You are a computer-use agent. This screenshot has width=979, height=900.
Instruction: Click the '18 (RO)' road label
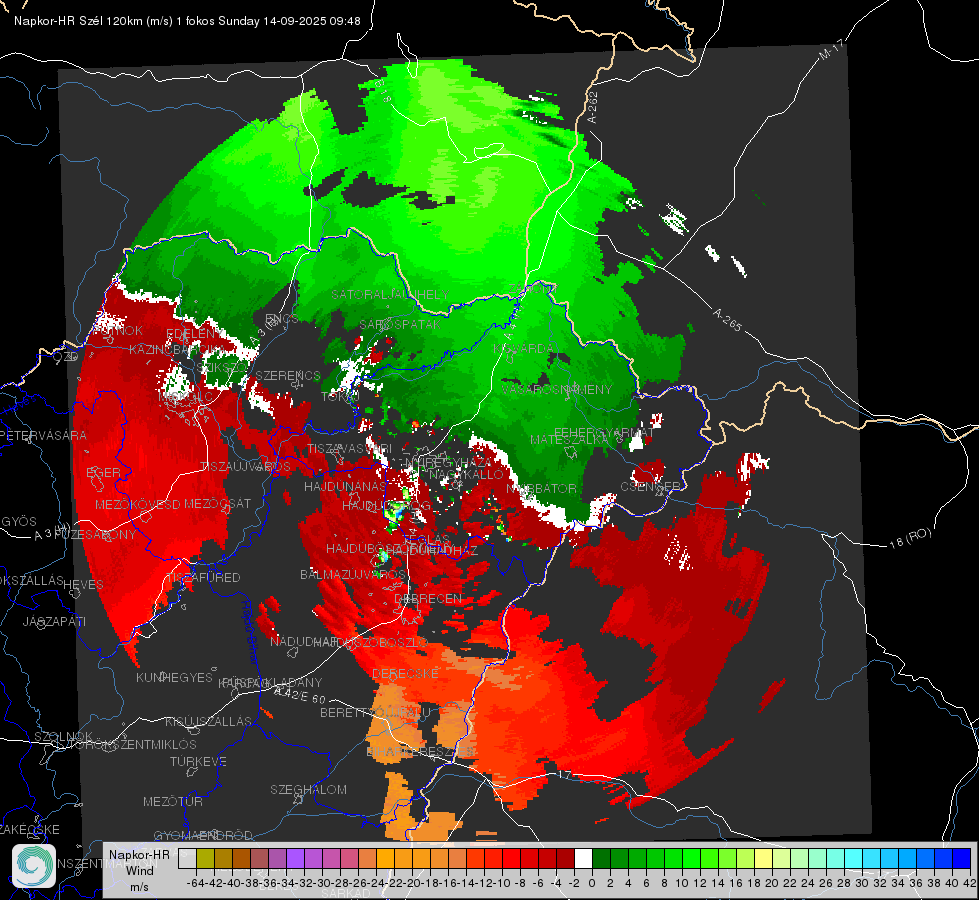(910, 538)
